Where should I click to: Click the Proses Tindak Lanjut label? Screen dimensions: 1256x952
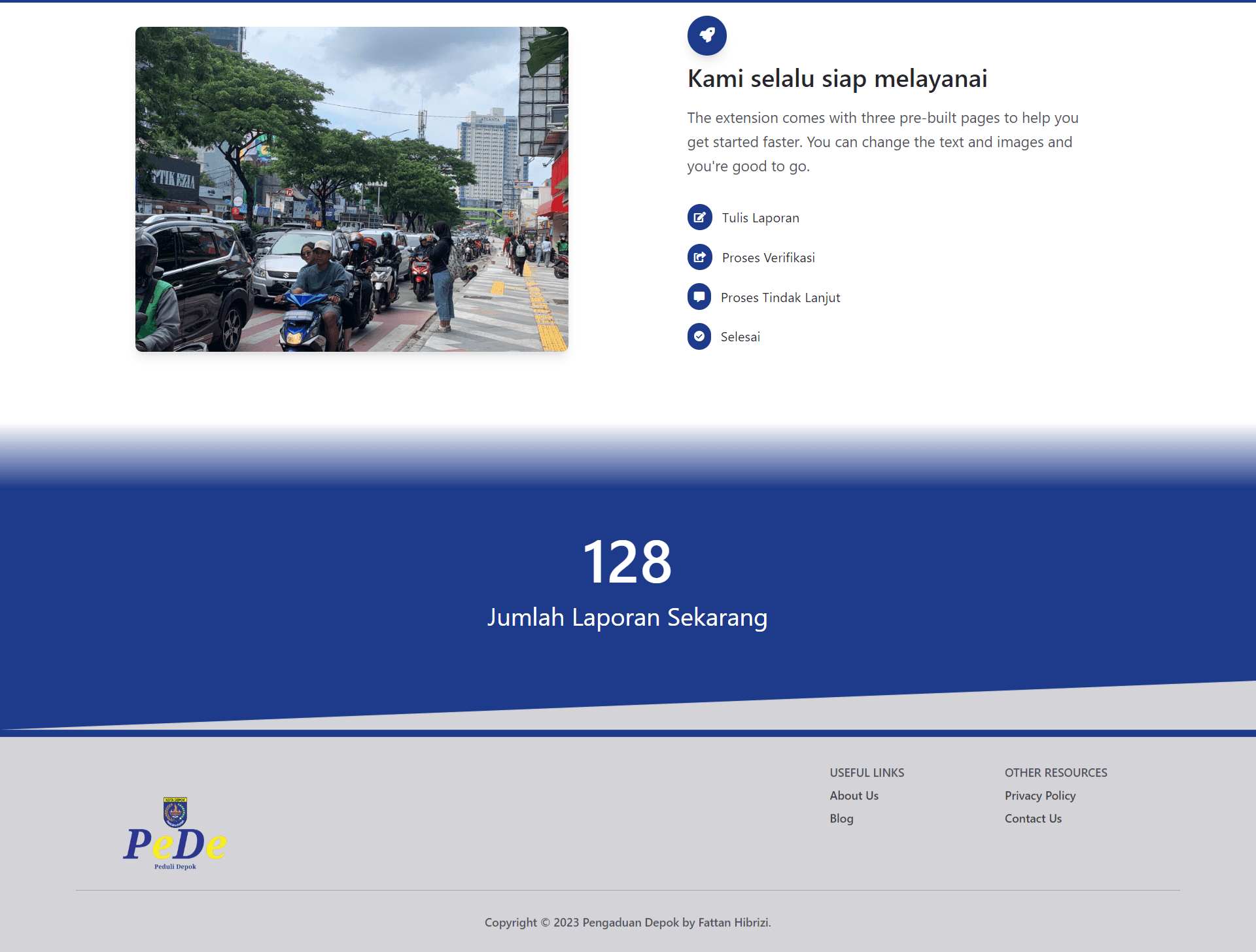[x=780, y=297]
